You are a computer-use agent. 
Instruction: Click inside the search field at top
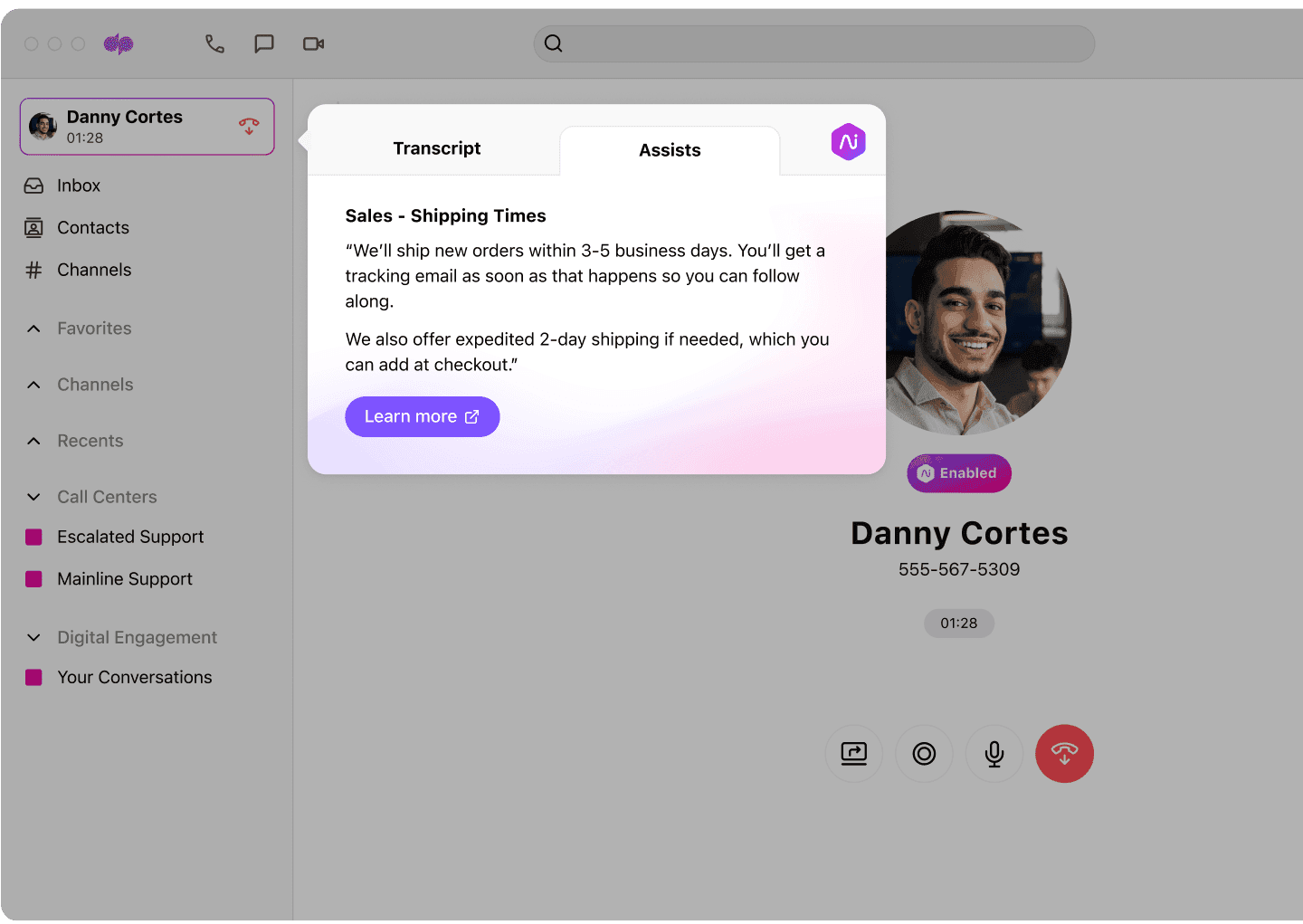[x=814, y=43]
